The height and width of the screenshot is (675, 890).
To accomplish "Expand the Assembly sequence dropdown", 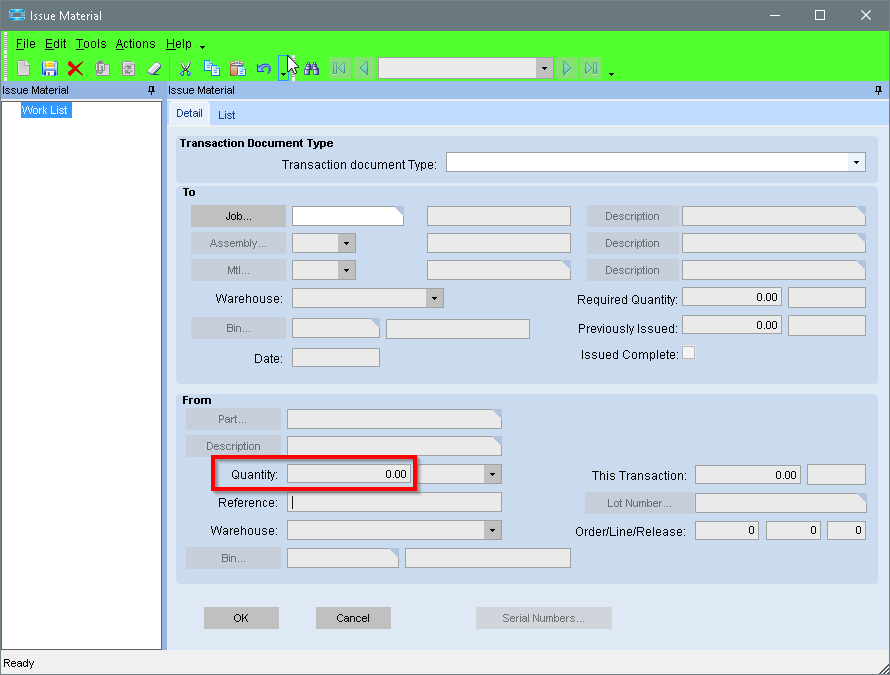I will (x=346, y=244).
